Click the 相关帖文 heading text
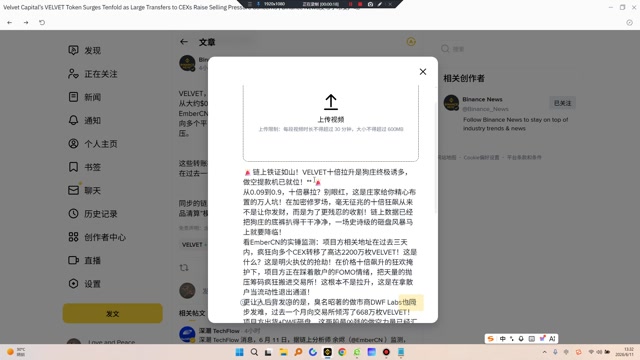 click(192, 313)
